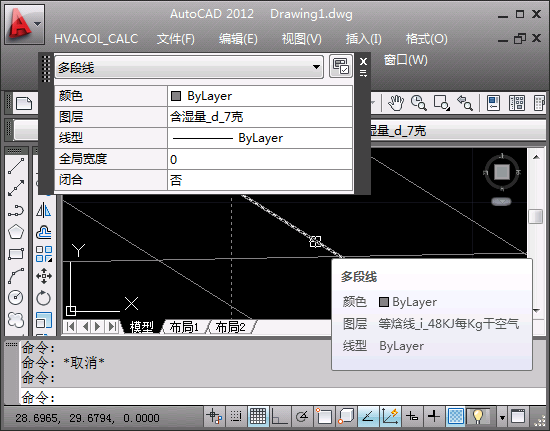Open the 颜色 ByLayer property value

point(260,96)
